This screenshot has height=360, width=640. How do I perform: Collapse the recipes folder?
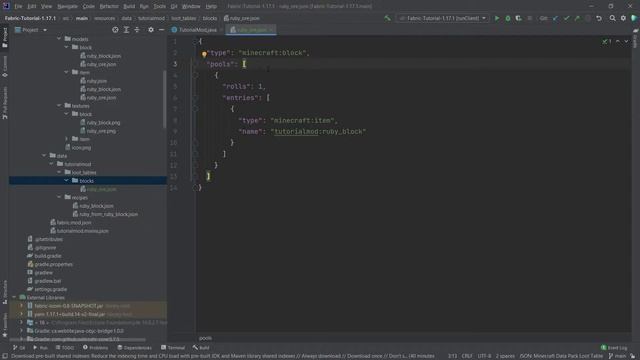pyautogui.click(x=59, y=197)
